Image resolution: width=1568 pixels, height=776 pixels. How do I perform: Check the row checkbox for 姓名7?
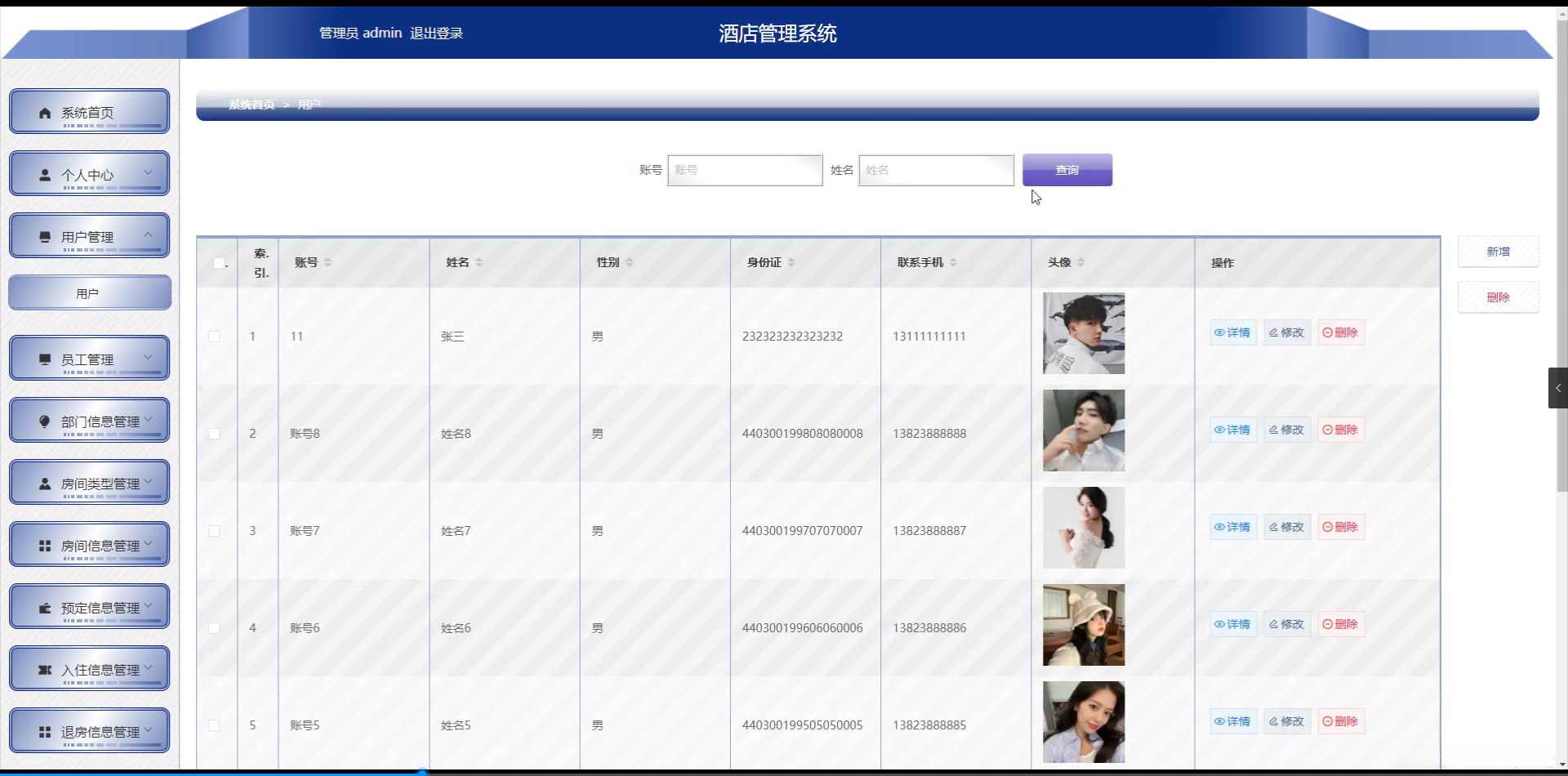coord(214,531)
